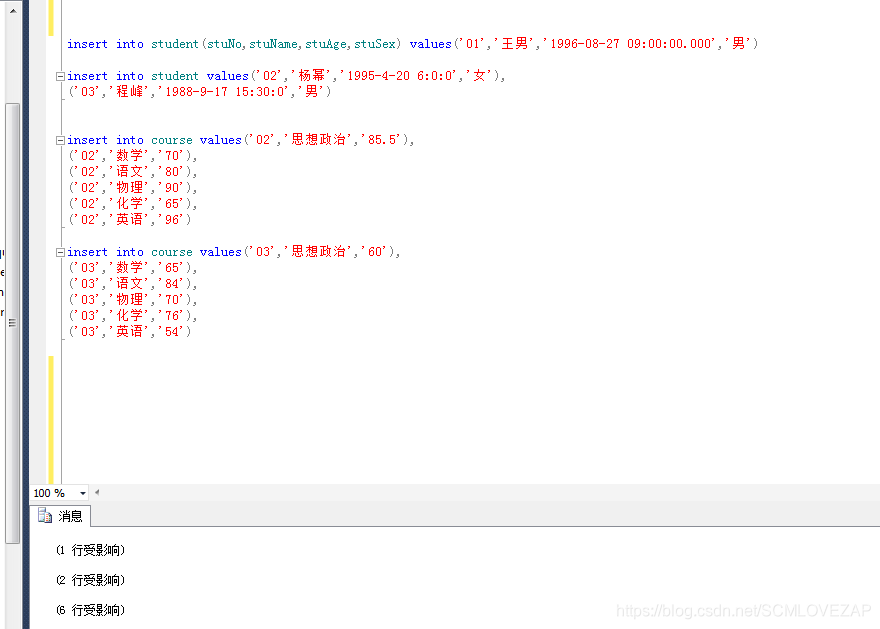880x629 pixels.
Task: Click the row ('02','化学','65')
Action: pyautogui.click(x=132, y=203)
